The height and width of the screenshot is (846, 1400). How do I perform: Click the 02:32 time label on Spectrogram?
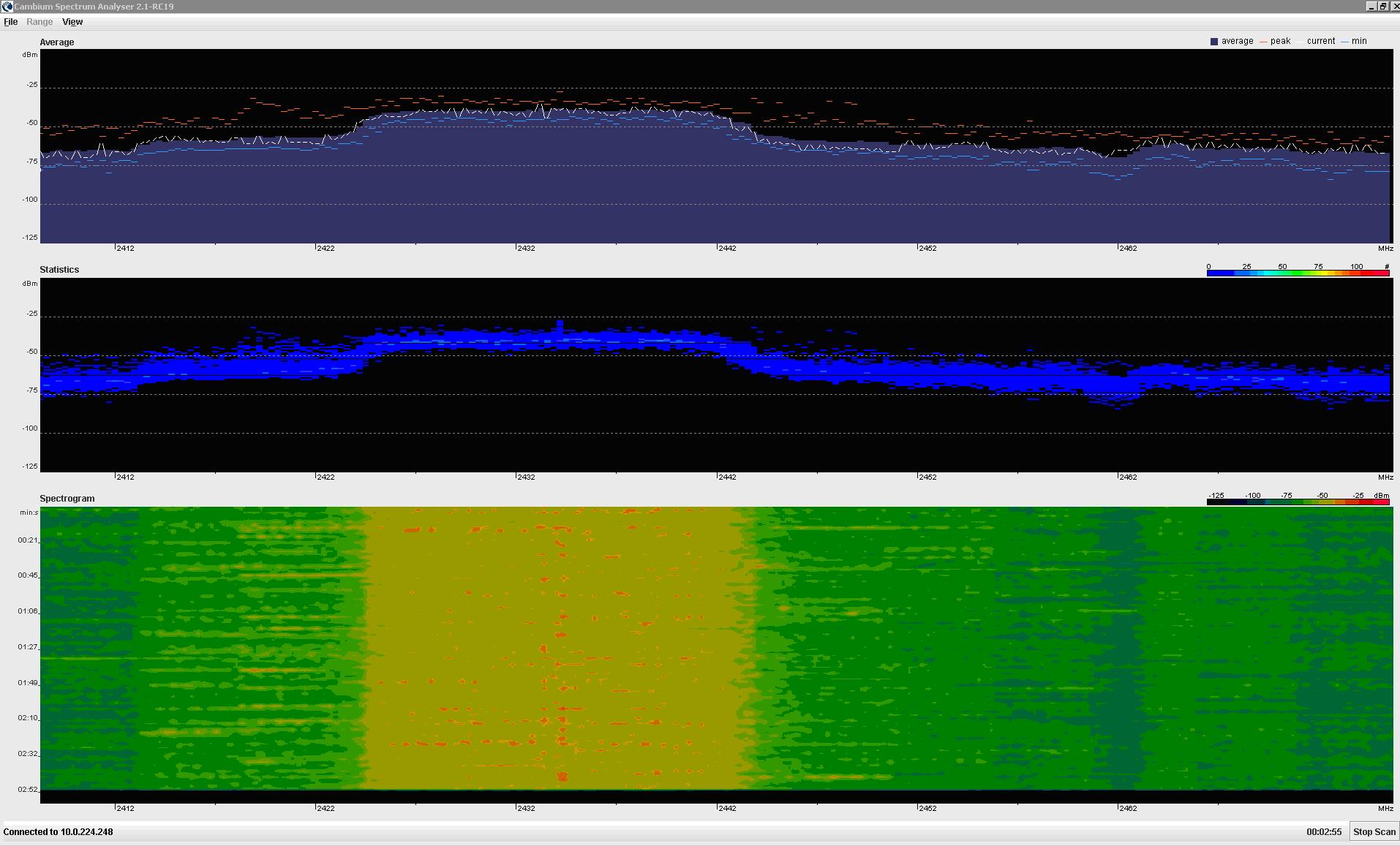click(x=28, y=754)
